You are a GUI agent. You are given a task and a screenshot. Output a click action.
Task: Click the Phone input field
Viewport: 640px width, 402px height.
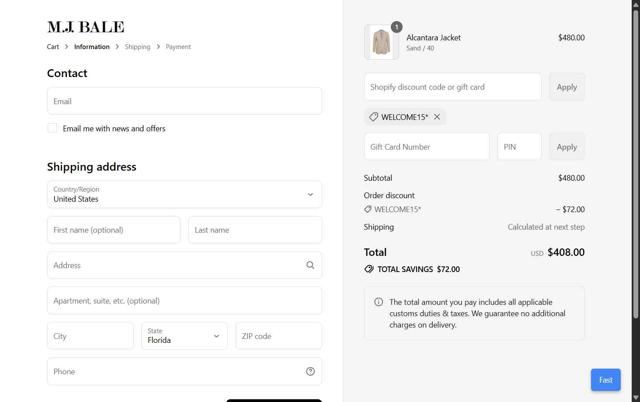coord(184,371)
